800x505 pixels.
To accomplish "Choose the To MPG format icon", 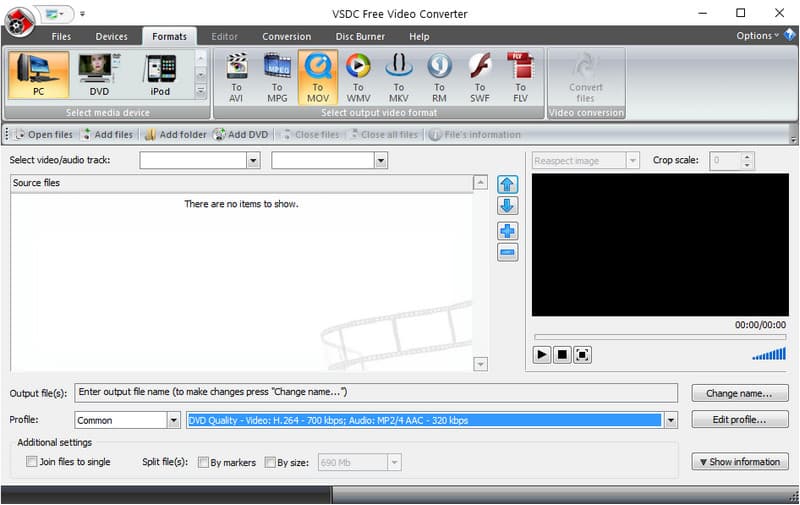I will [x=277, y=77].
